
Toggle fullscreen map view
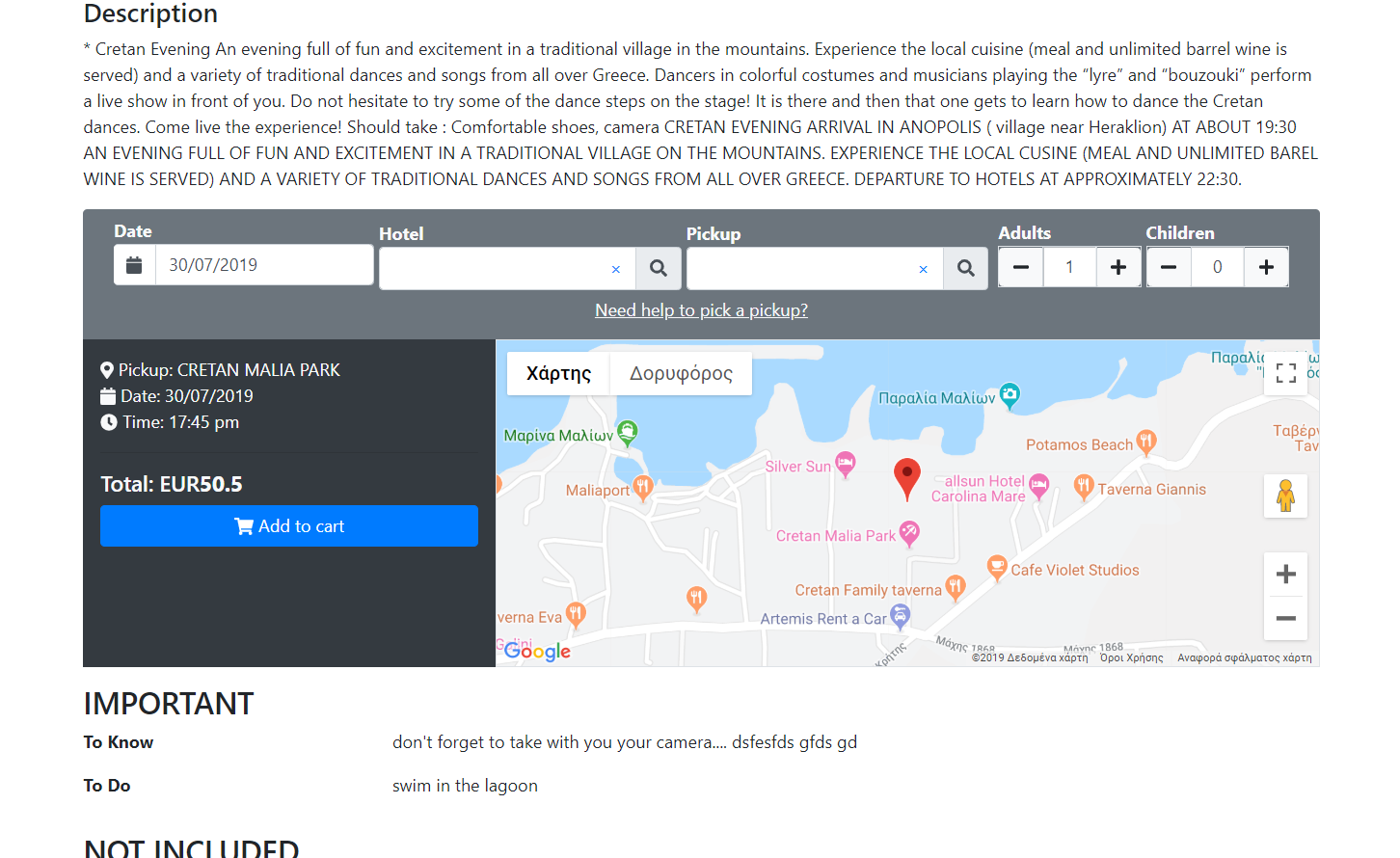click(x=1285, y=373)
